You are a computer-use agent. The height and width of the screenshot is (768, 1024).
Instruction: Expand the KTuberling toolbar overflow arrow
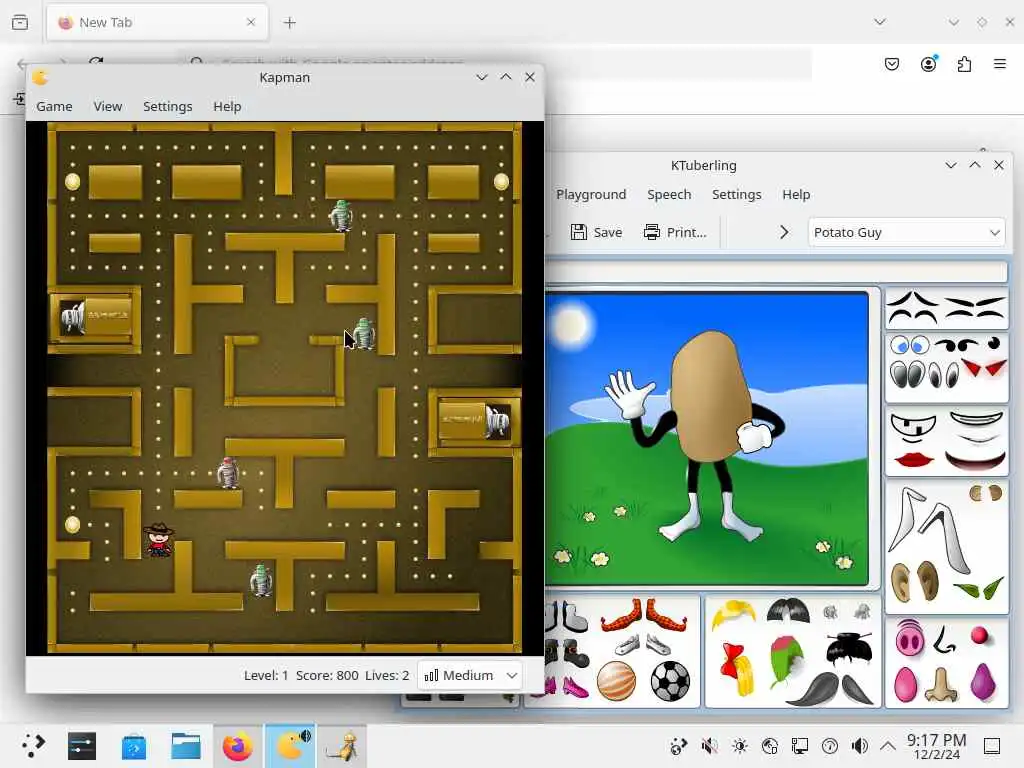(784, 232)
